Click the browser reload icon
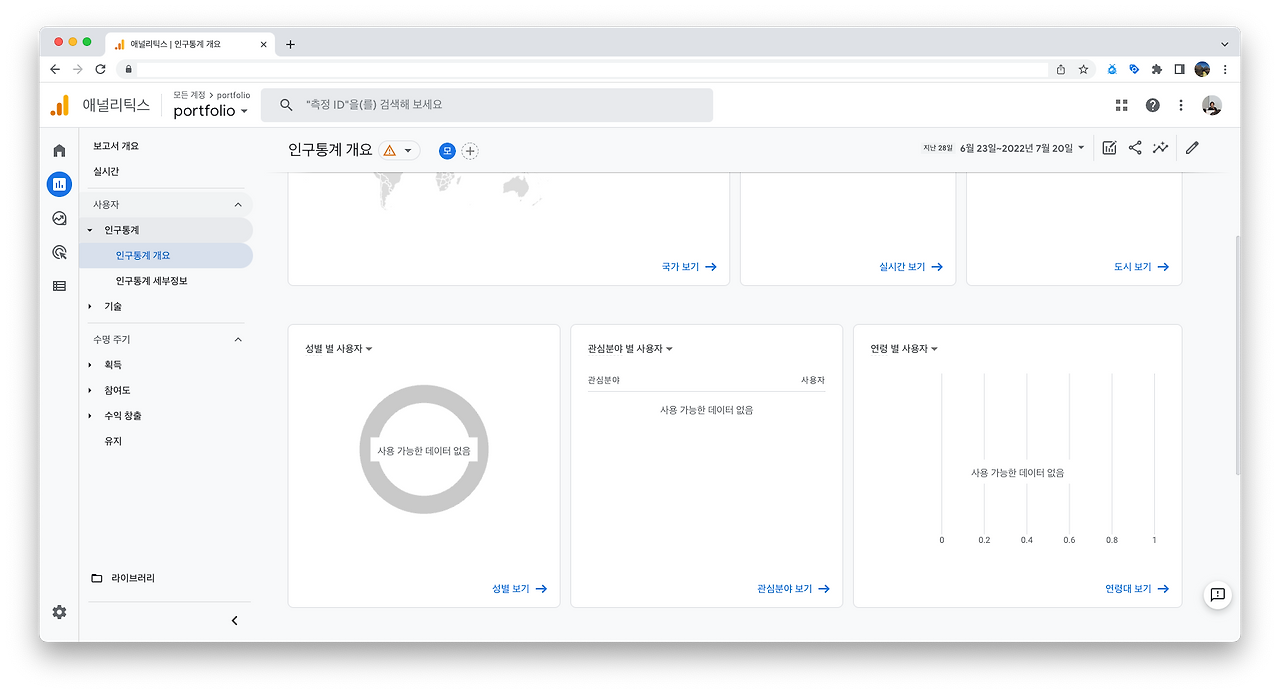Image resolution: width=1280 pixels, height=694 pixels. pos(100,69)
